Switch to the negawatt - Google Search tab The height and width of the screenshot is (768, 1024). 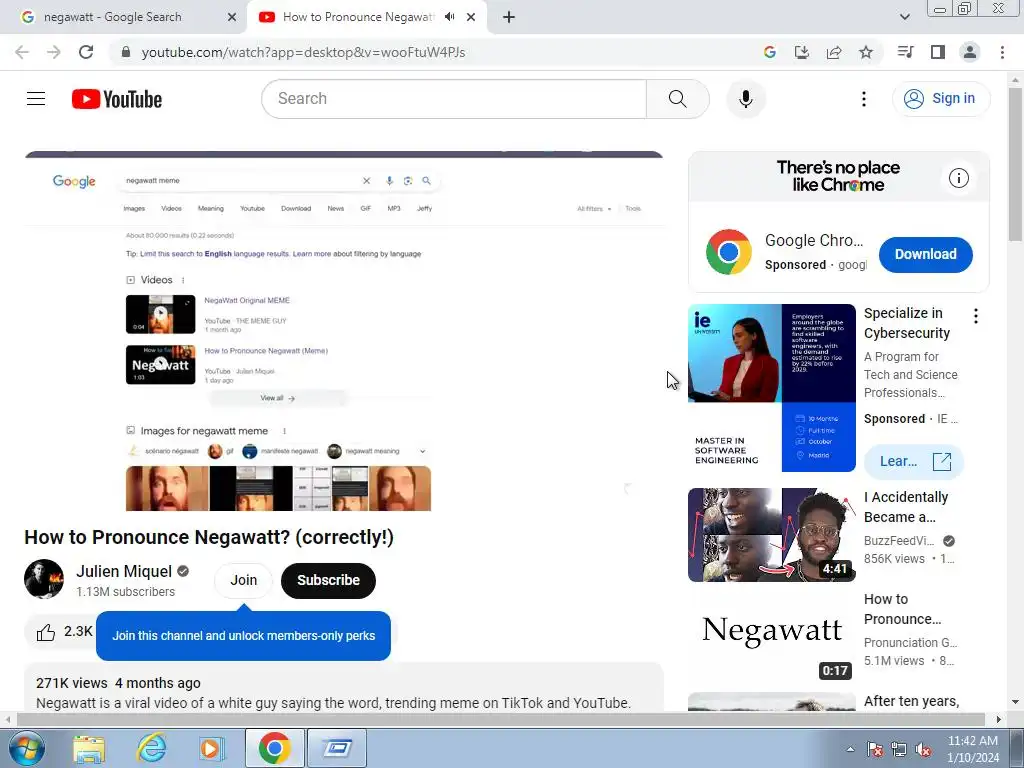point(124,17)
